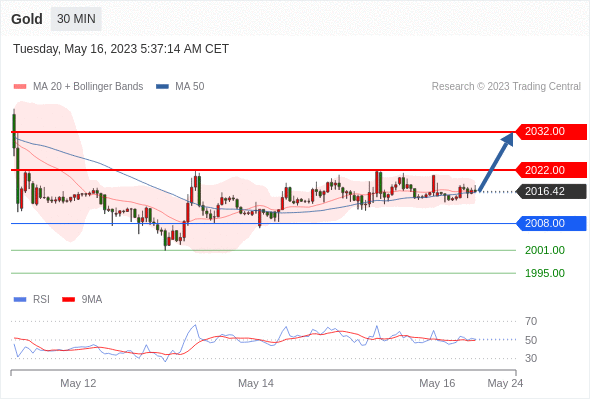The width and height of the screenshot is (590, 400).
Task: Click the RSI 30 level label
Action: 531,358
